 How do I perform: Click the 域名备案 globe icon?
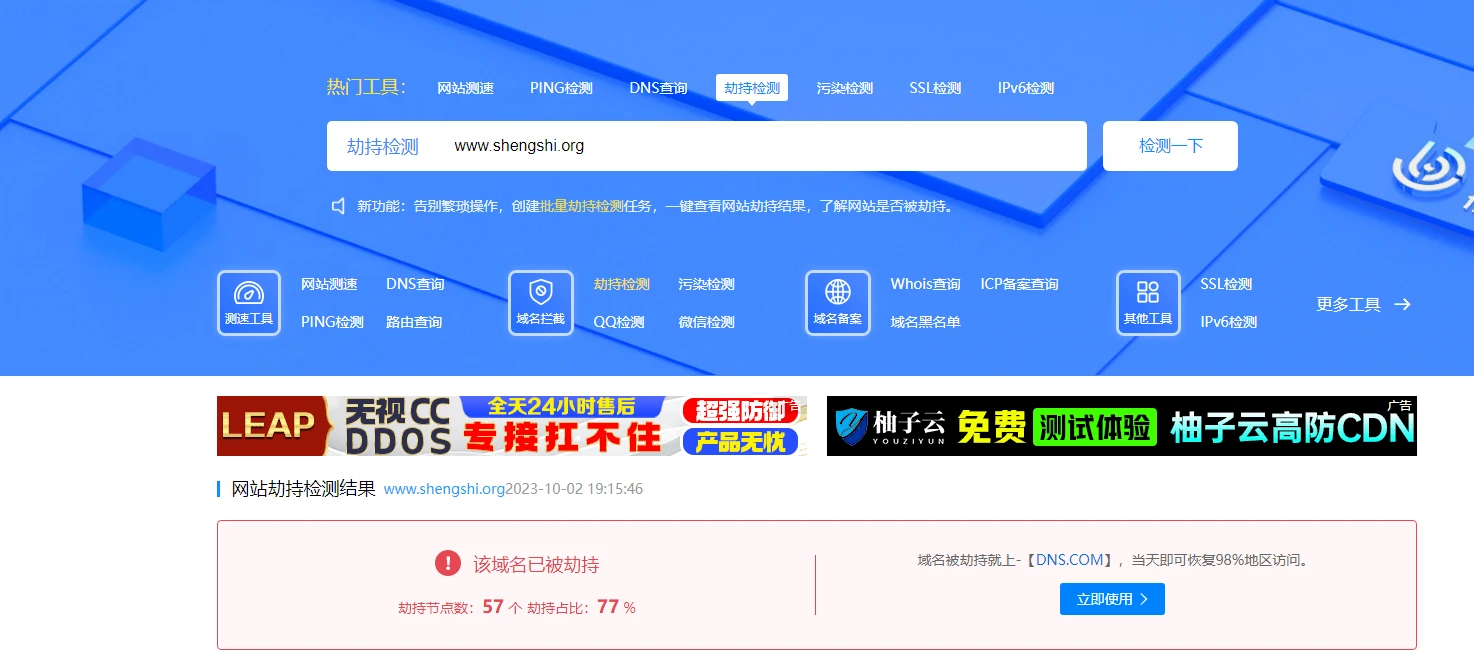coord(837,293)
